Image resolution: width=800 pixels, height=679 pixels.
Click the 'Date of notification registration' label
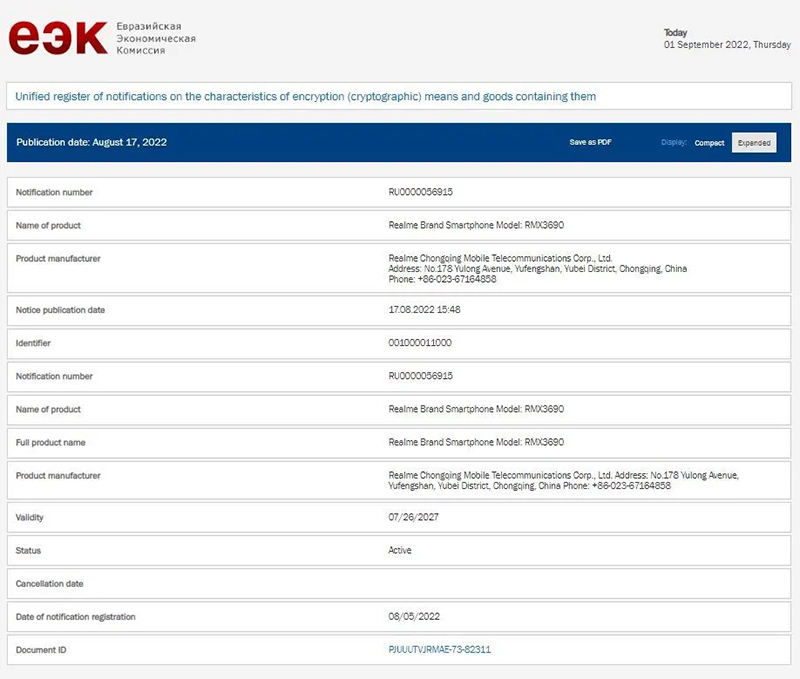click(76, 617)
